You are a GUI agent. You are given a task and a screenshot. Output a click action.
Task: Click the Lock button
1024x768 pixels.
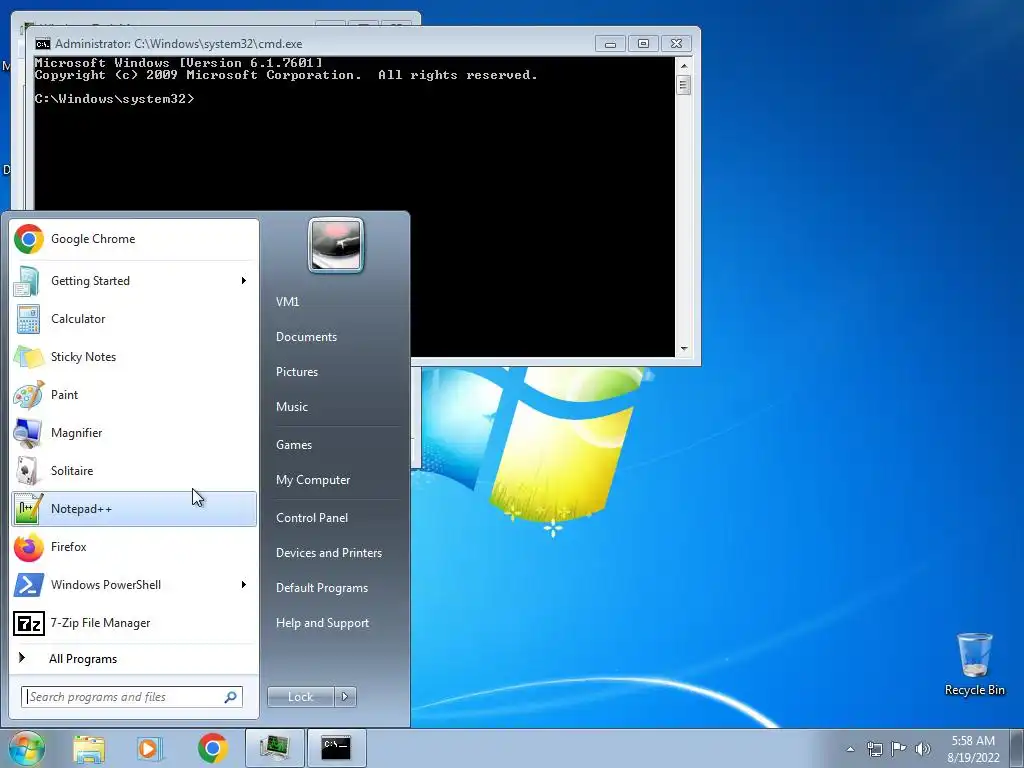(300, 697)
